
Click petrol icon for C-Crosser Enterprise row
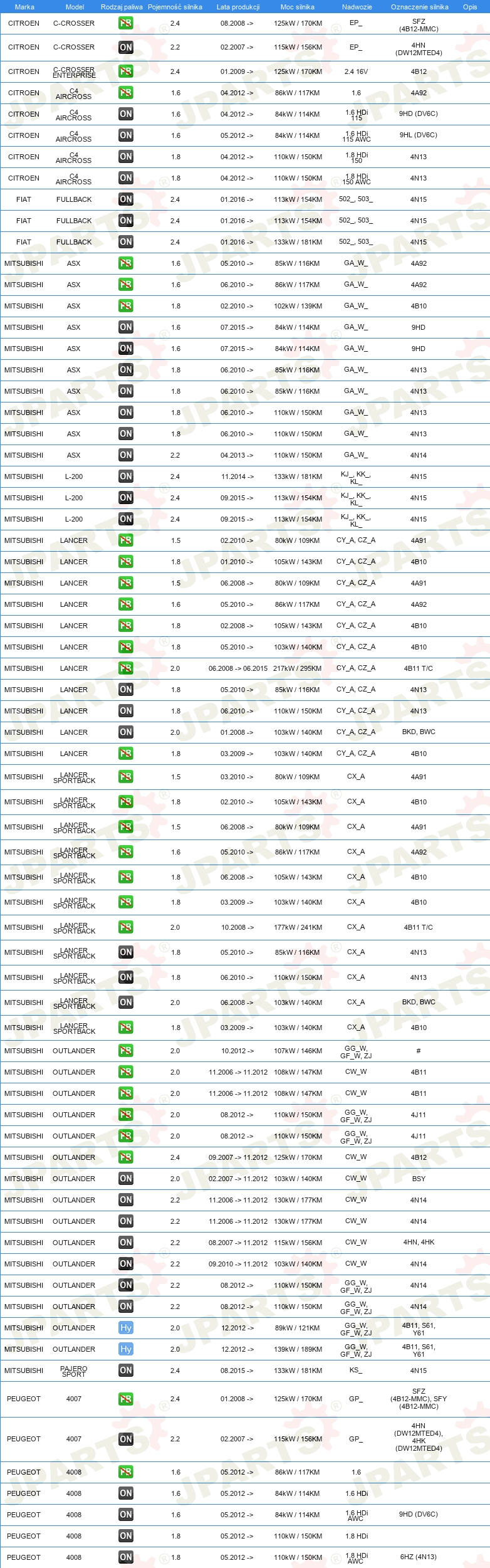pos(126,71)
